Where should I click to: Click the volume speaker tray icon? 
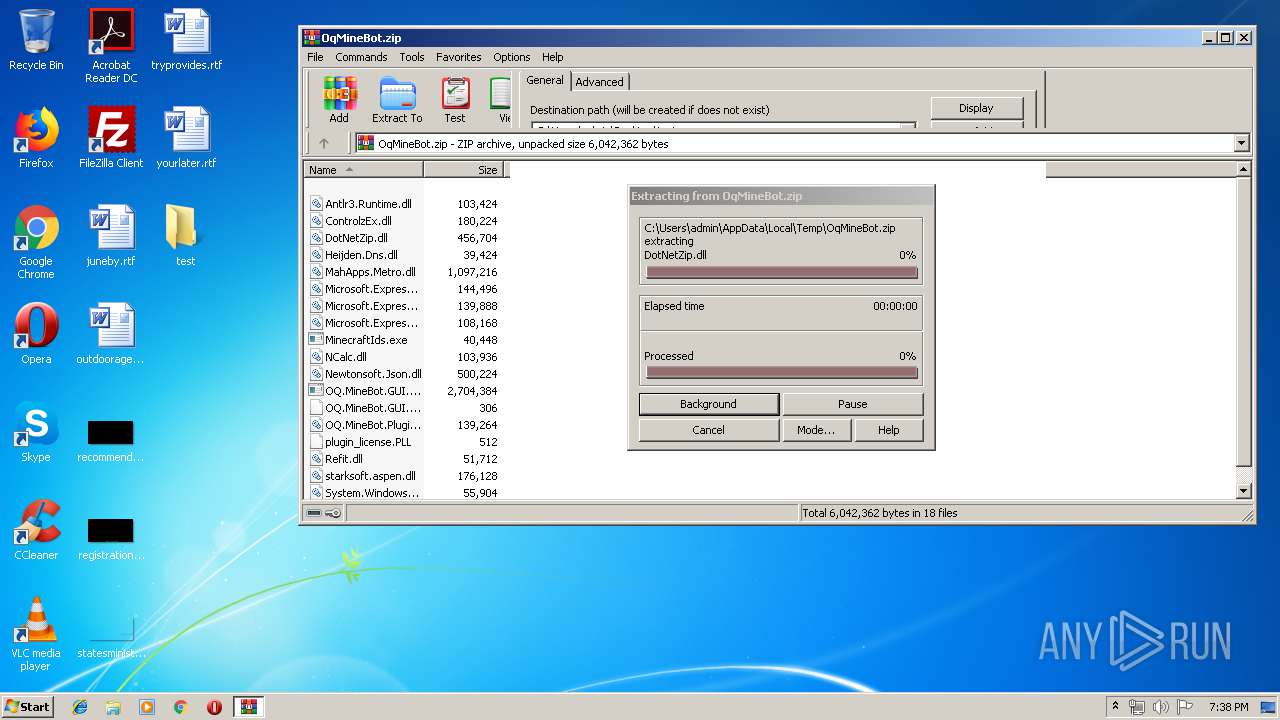(1160, 707)
